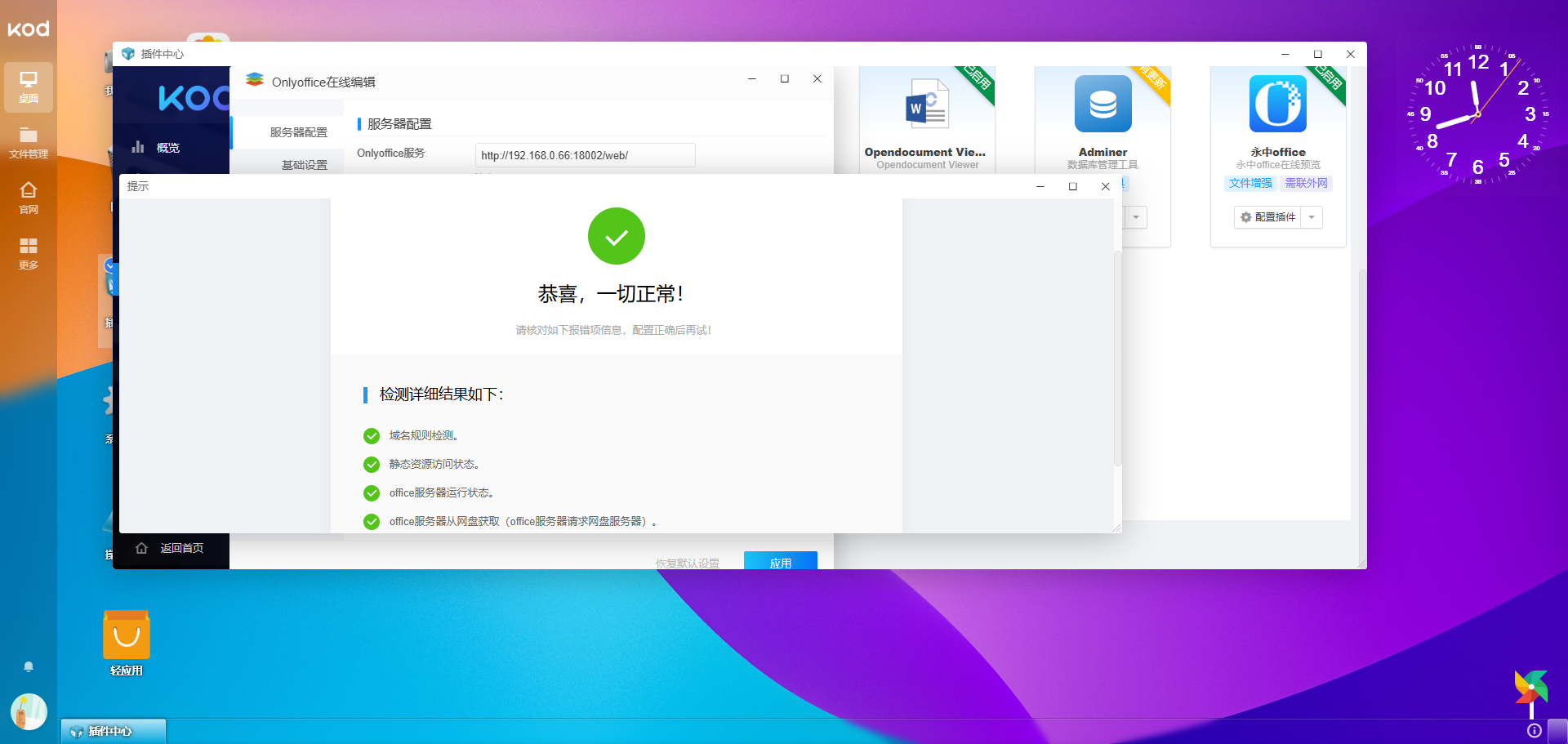Click green check beside 静态资源访问状态
Viewport: 1568px width, 744px height.
pyautogui.click(x=372, y=465)
